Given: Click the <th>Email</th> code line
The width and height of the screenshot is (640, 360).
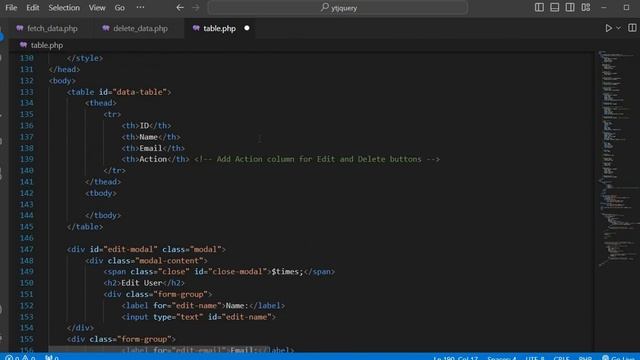Looking at the screenshot, I should click(x=153, y=148).
